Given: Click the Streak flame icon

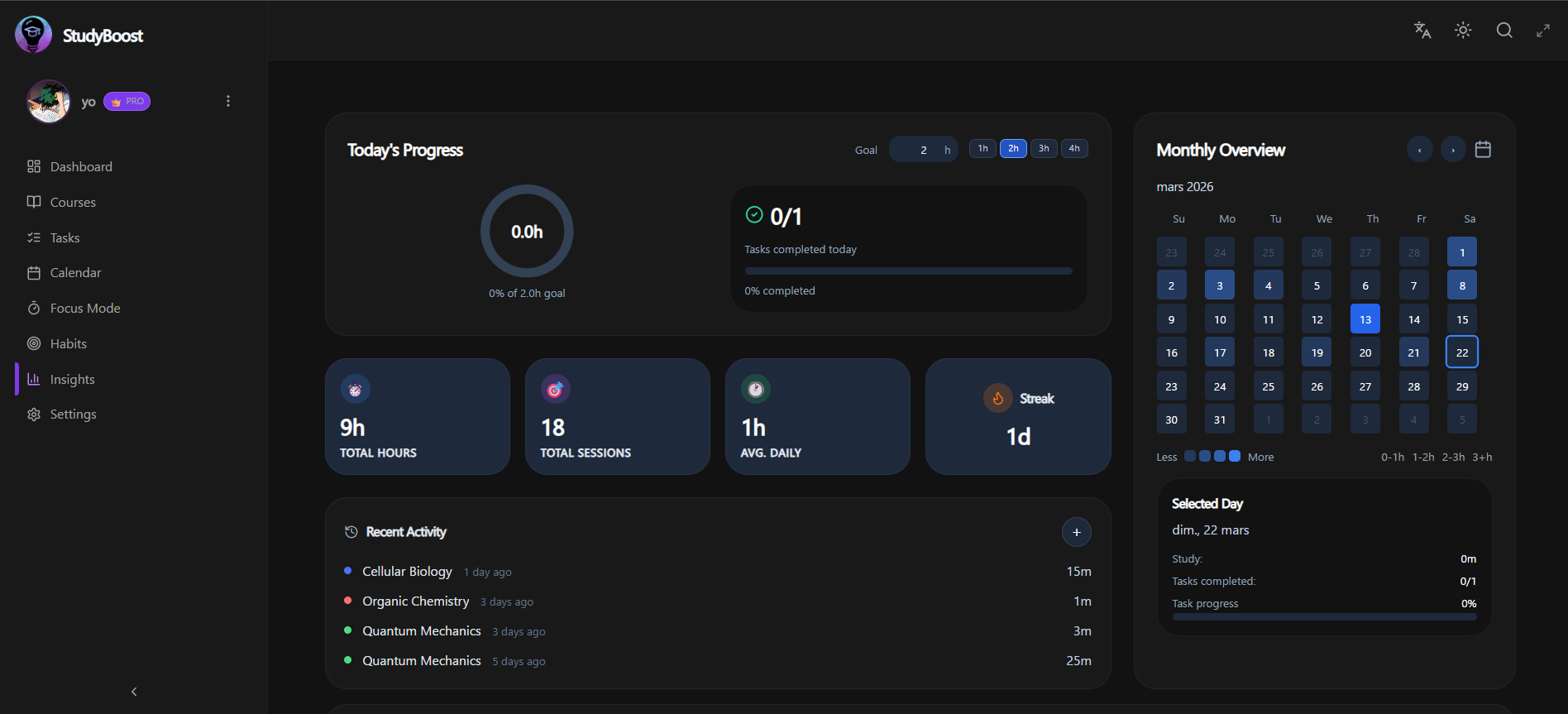Looking at the screenshot, I should click(x=997, y=398).
